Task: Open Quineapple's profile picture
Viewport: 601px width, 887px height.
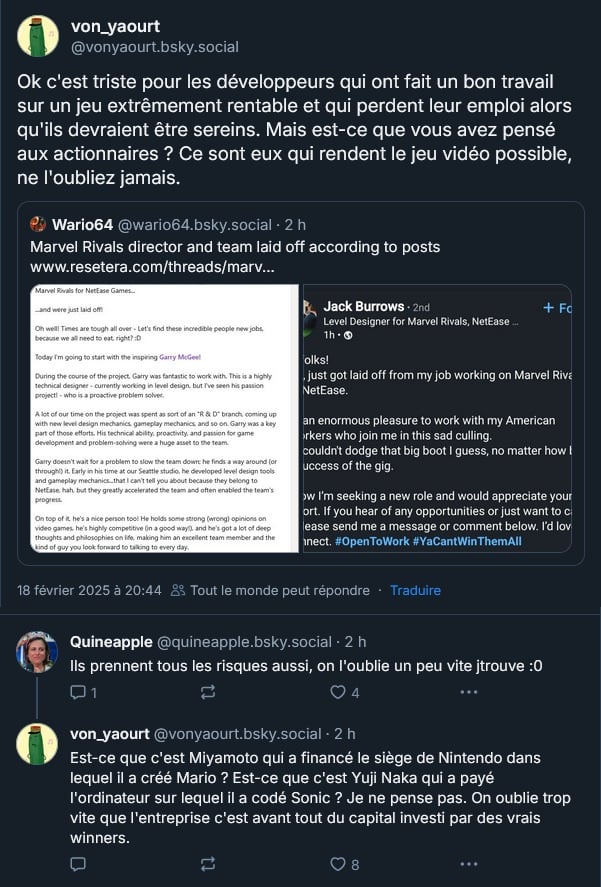Action: [x=37, y=652]
